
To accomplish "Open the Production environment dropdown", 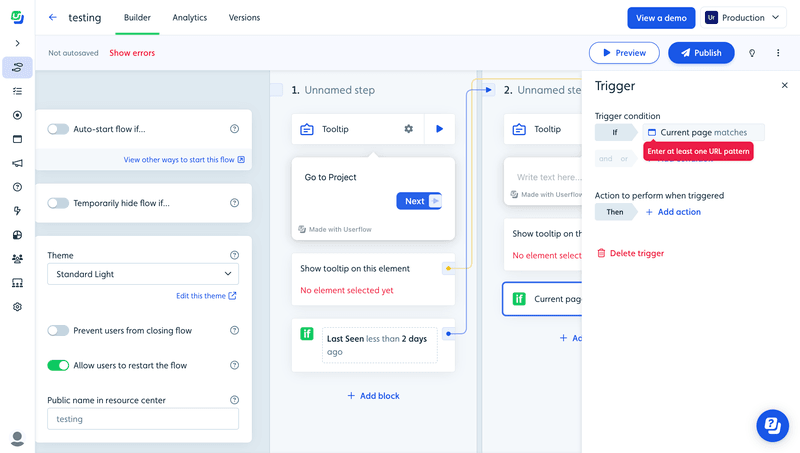I will pos(748,18).
